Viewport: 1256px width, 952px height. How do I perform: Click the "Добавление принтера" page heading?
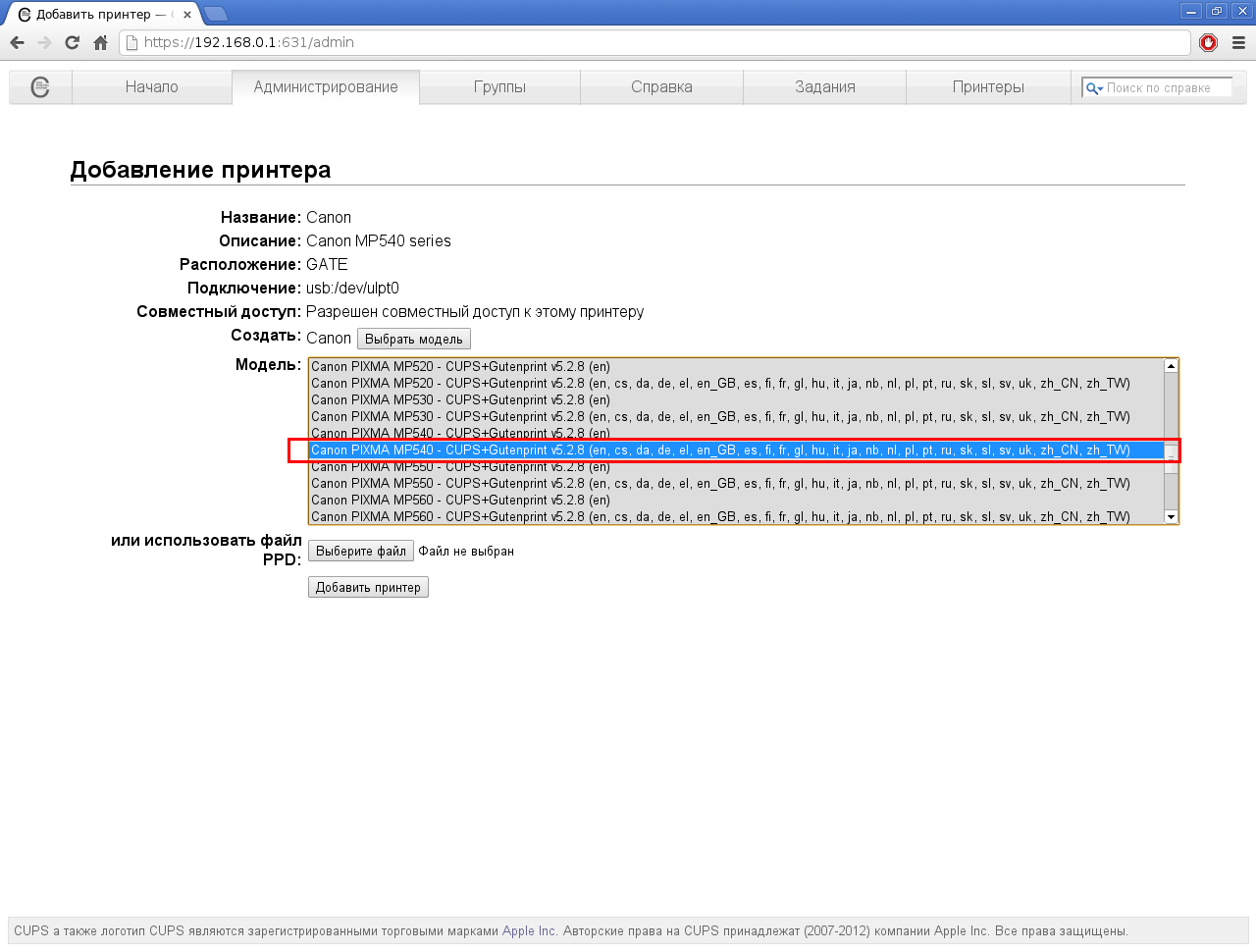click(200, 170)
